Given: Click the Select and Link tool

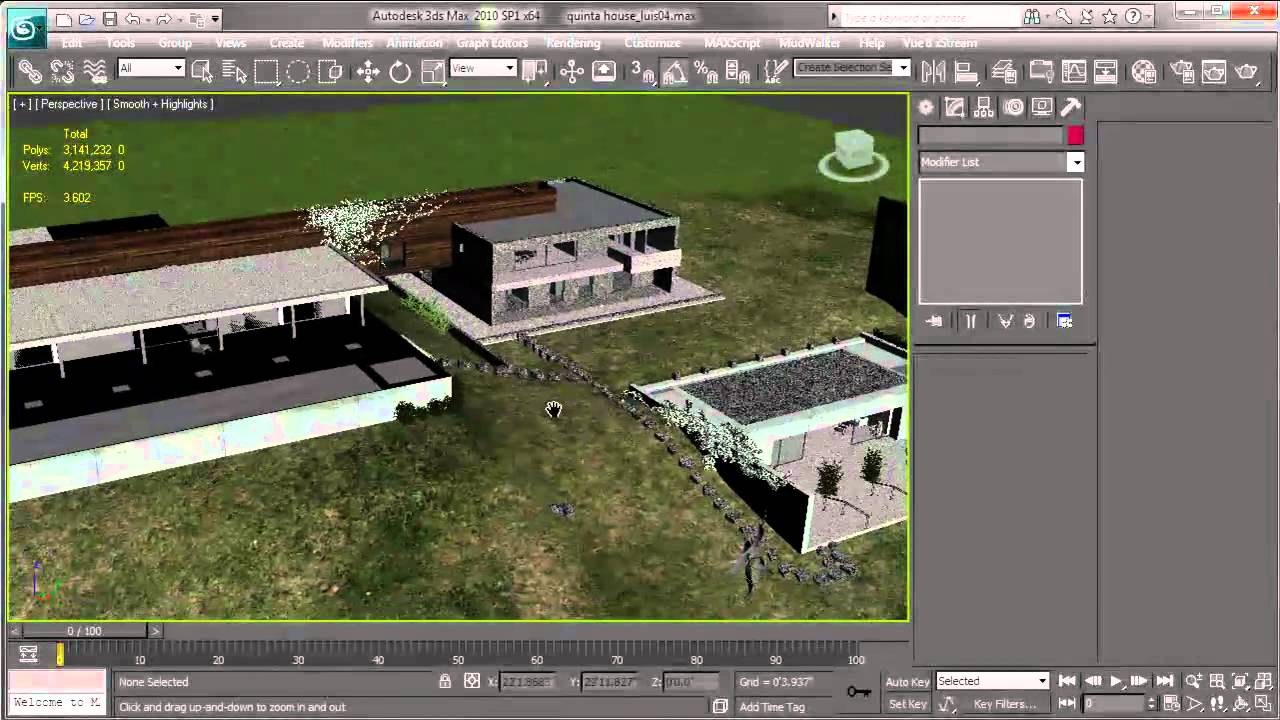Looking at the screenshot, I should (30, 71).
